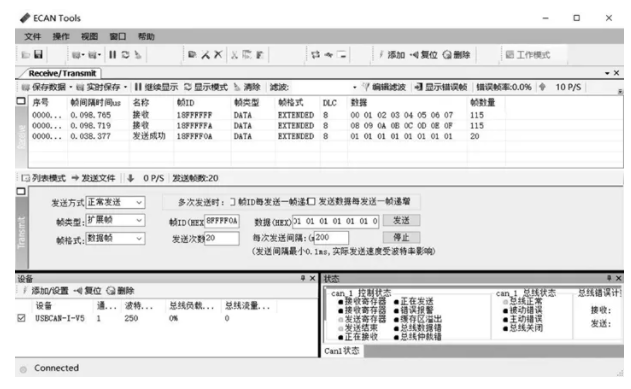The image size is (631, 389).
Task: Click the 发送 send button
Action: click(401, 220)
